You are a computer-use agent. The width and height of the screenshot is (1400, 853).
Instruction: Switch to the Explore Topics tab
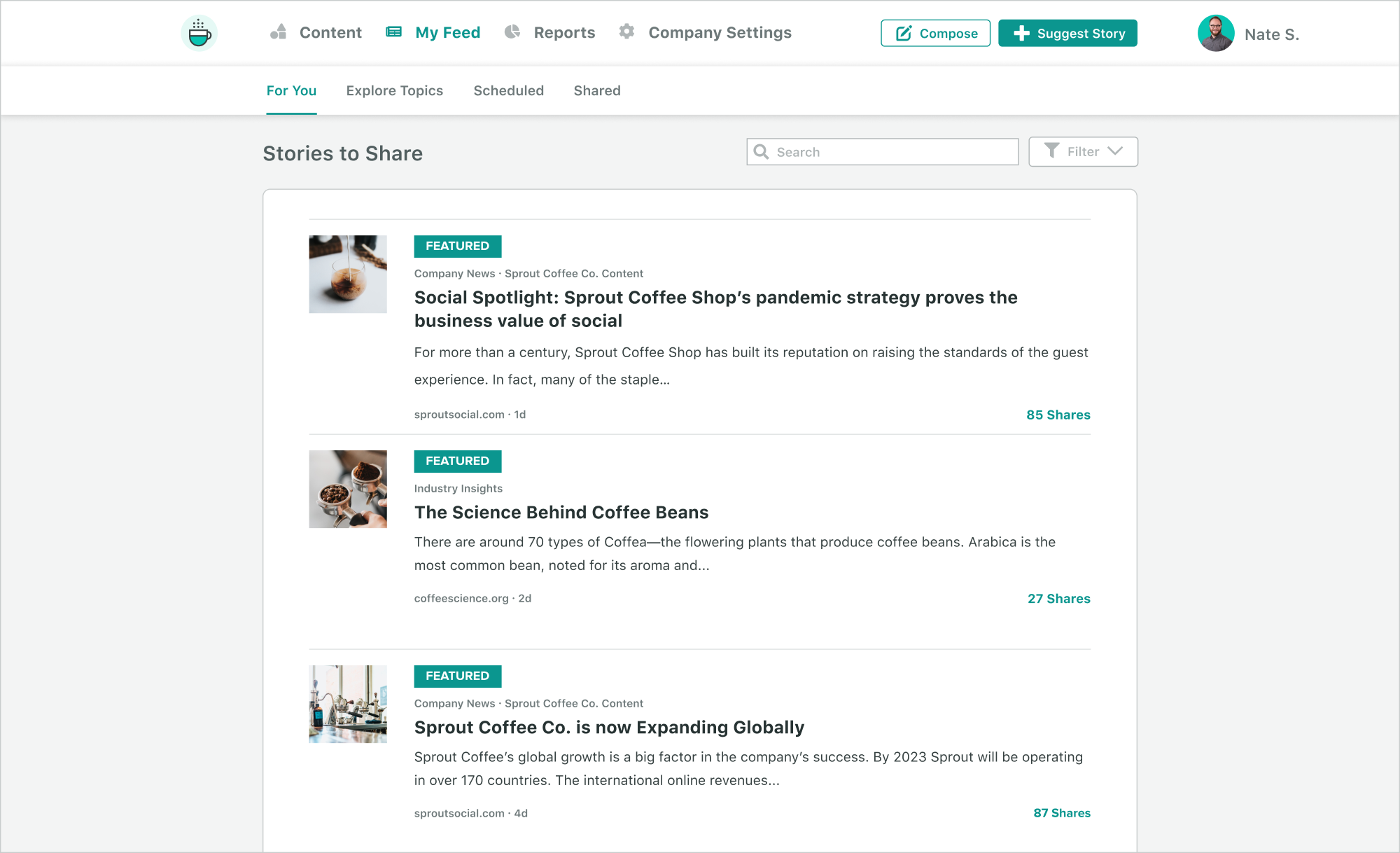395,90
